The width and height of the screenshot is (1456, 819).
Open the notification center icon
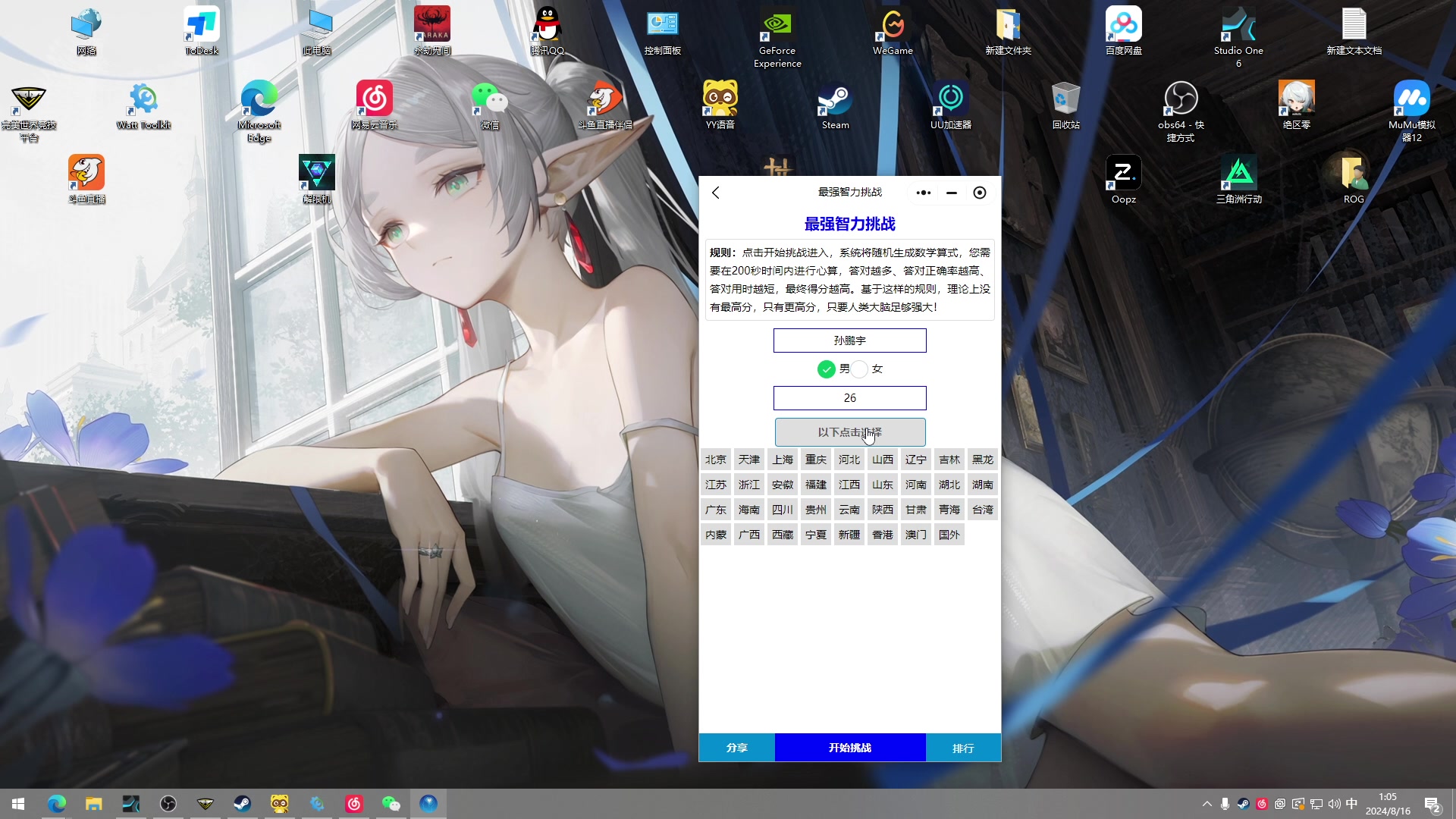[1432, 804]
